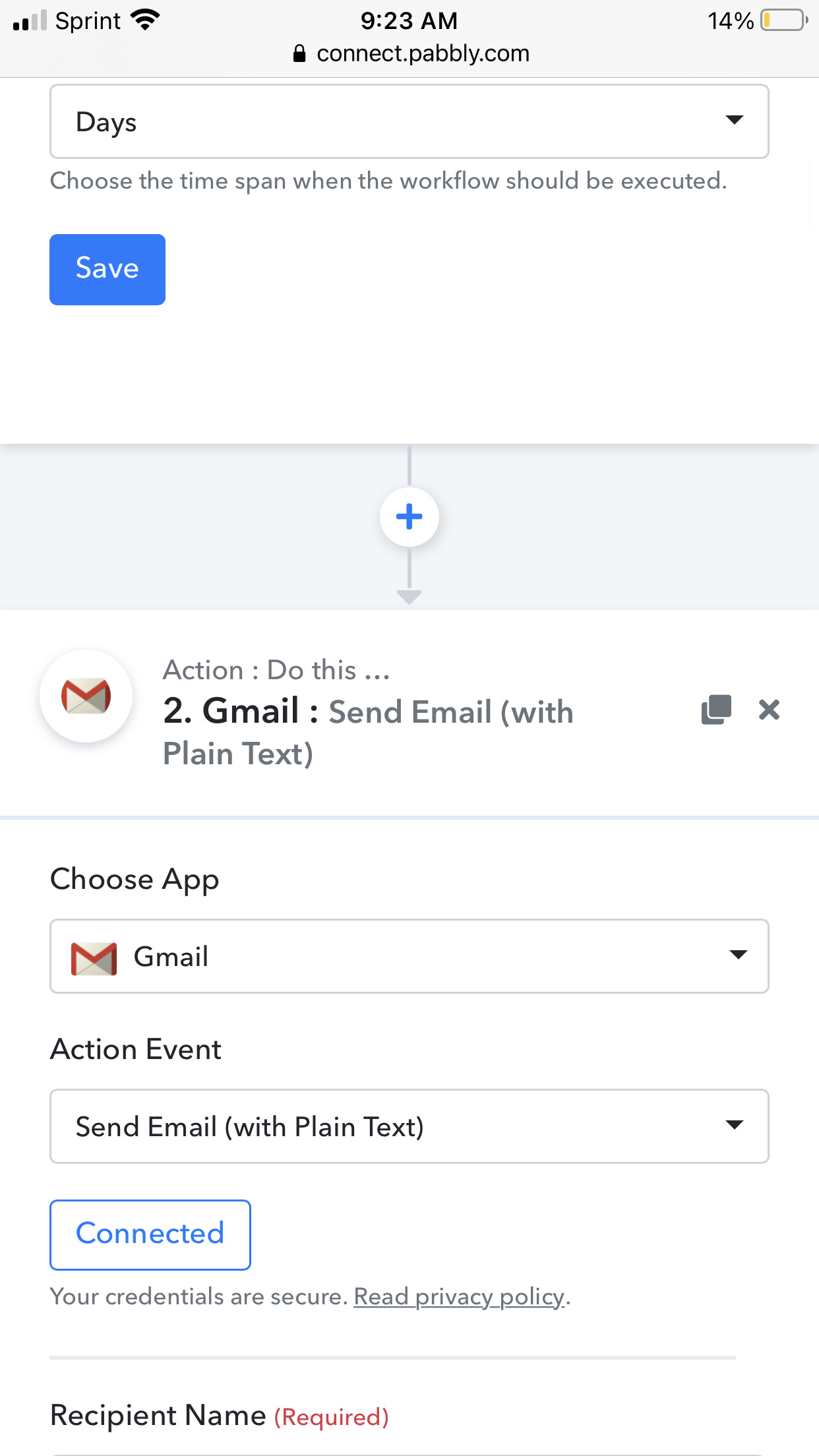Viewport: 819px width, 1456px height.
Task: Open the Days time span dropdown
Action: (409, 121)
